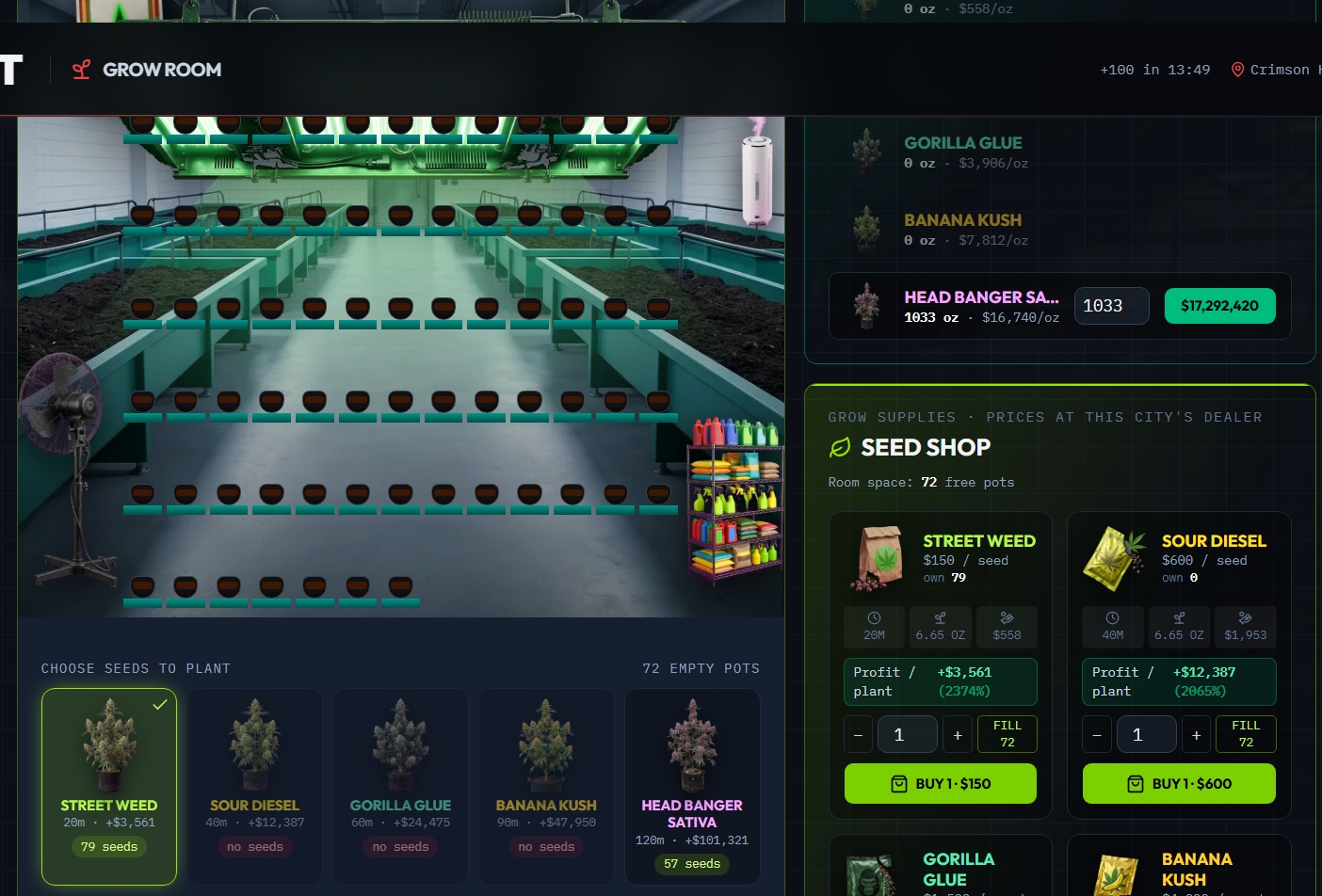Click the Head Banger sell quantity field
This screenshot has width=1322, height=896.
(x=1112, y=306)
